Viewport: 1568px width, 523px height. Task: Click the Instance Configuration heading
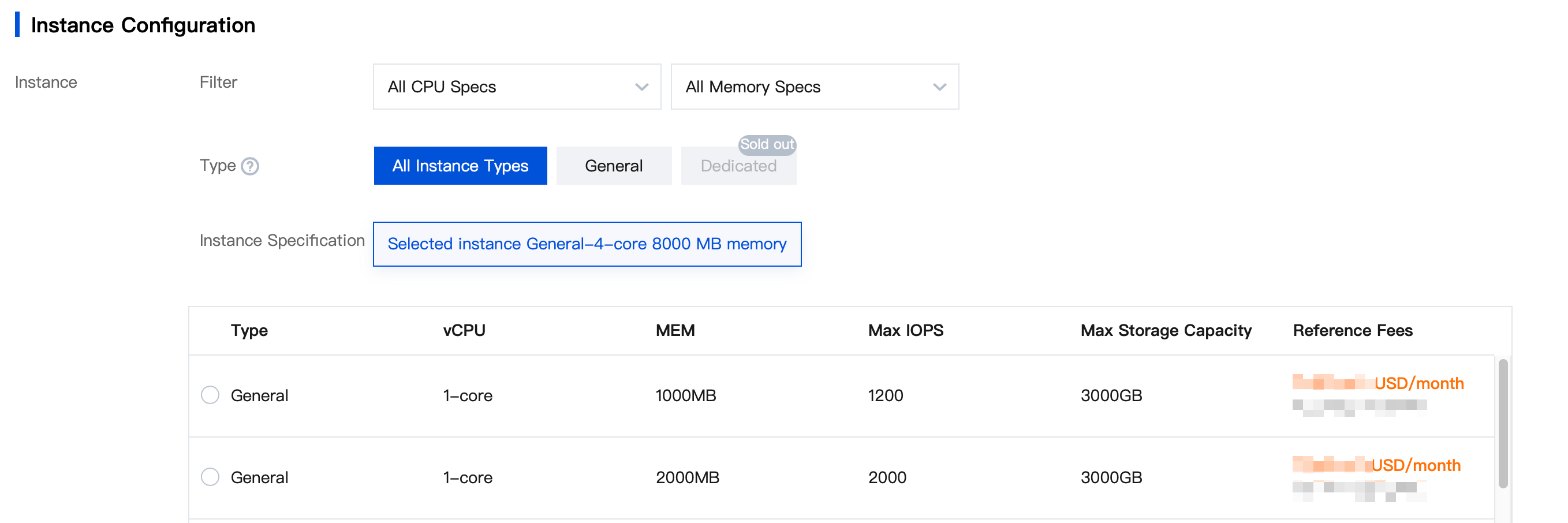143,25
